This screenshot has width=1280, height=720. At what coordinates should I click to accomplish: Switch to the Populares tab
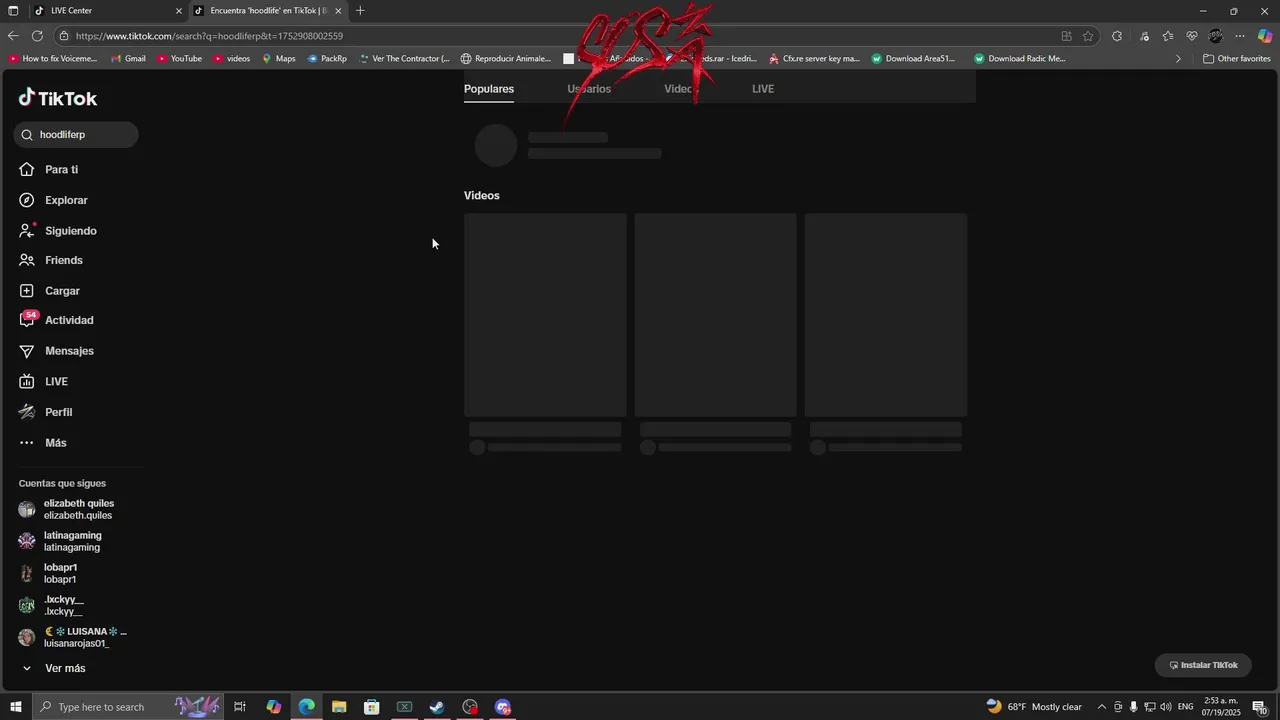click(489, 89)
